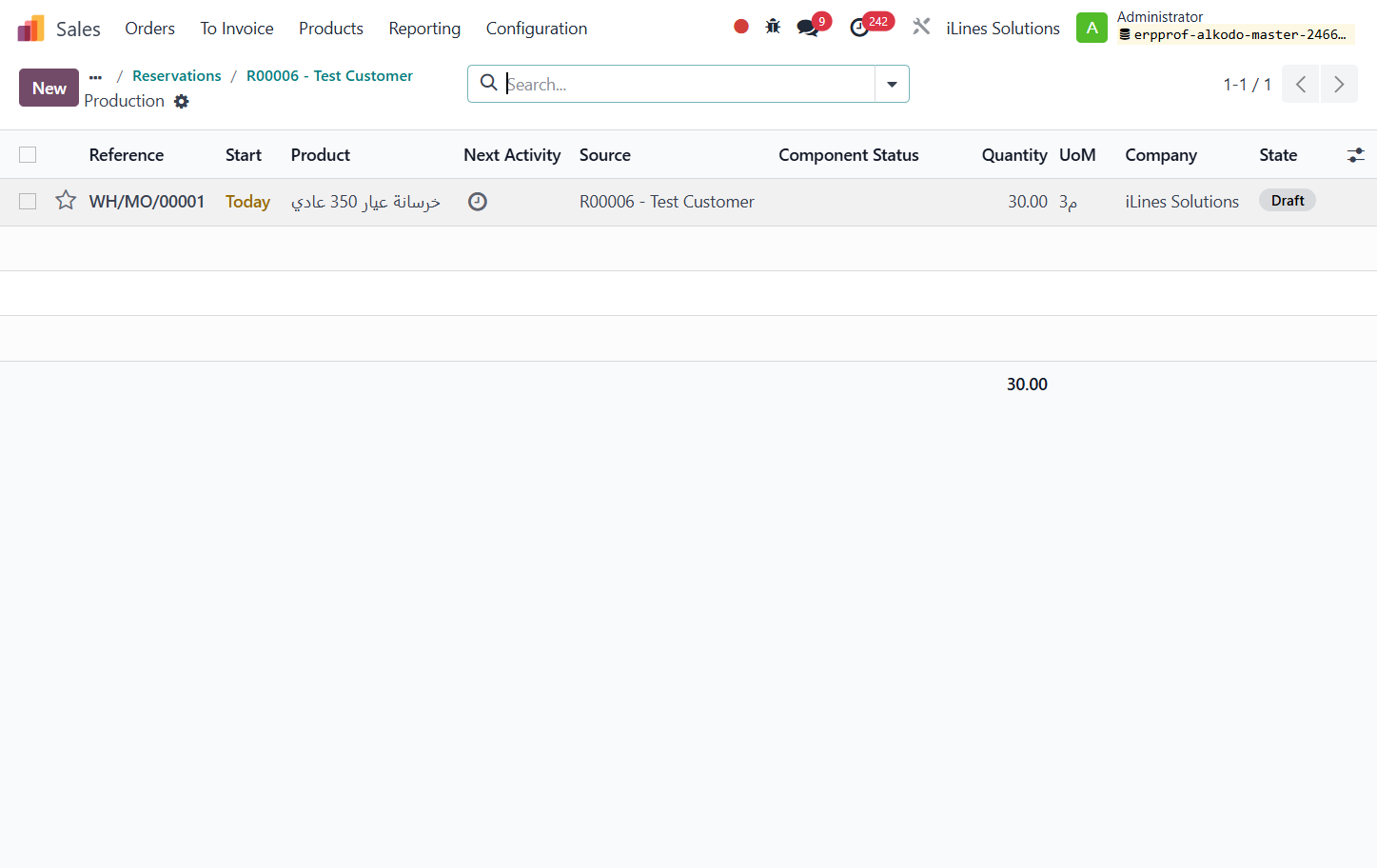The width and height of the screenshot is (1377, 868).
Task: Go to Reservations breadcrumb link
Action: tap(176, 76)
